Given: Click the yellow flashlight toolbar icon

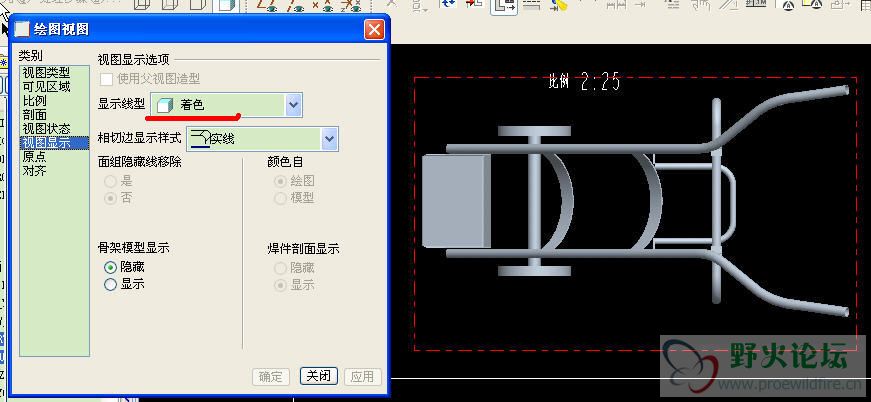Looking at the screenshot, I should pyautogui.click(x=559, y=6).
